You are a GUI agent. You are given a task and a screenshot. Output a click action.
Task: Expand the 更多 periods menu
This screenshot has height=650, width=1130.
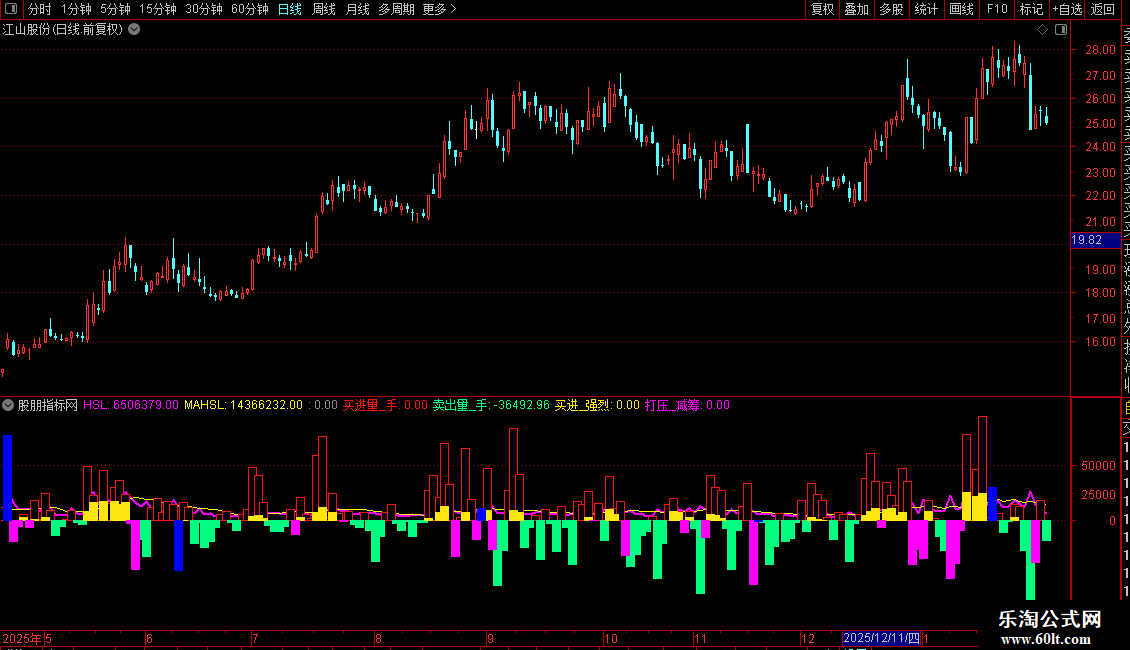(x=440, y=9)
